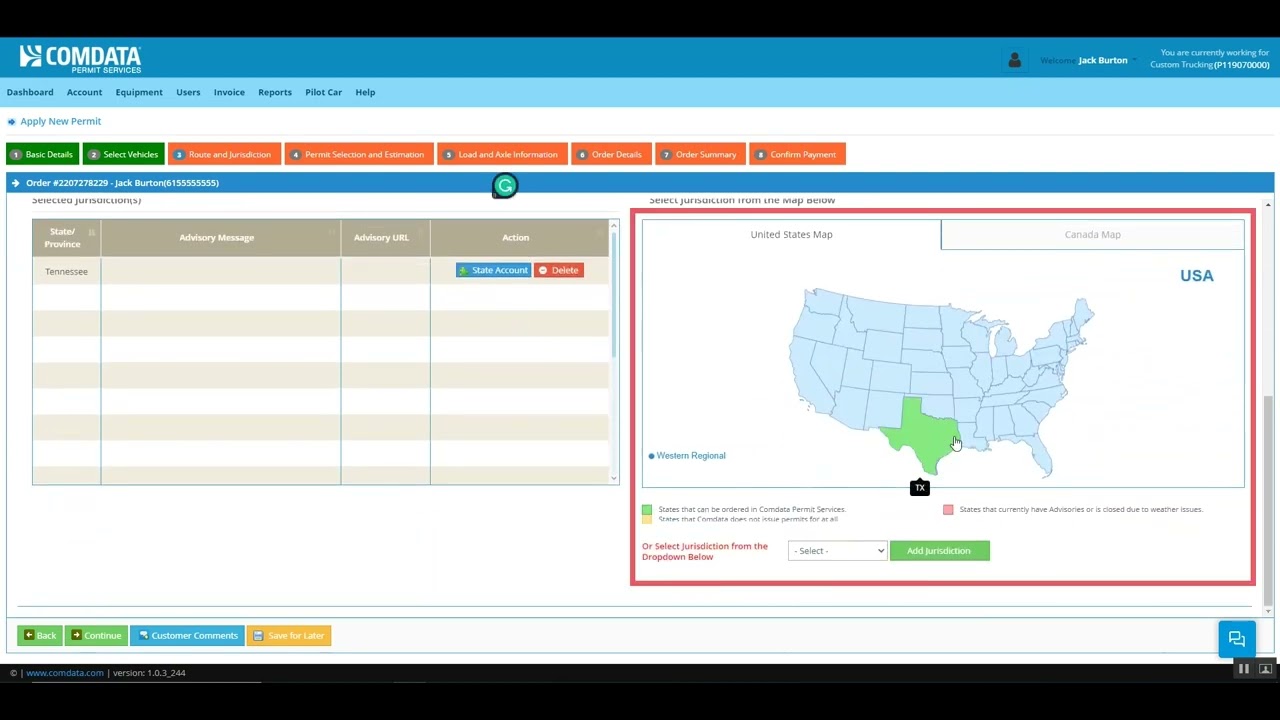Screen dimensions: 1280x720
Task: Delete the Tennessee jurisdiction
Action: click(x=558, y=271)
